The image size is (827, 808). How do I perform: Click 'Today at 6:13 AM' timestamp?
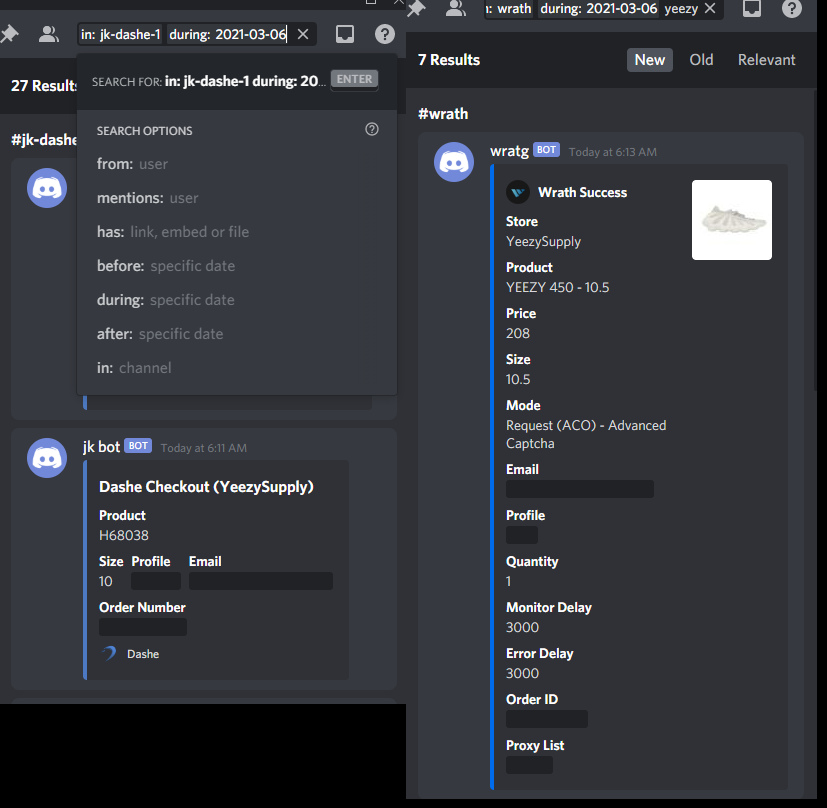pos(612,152)
